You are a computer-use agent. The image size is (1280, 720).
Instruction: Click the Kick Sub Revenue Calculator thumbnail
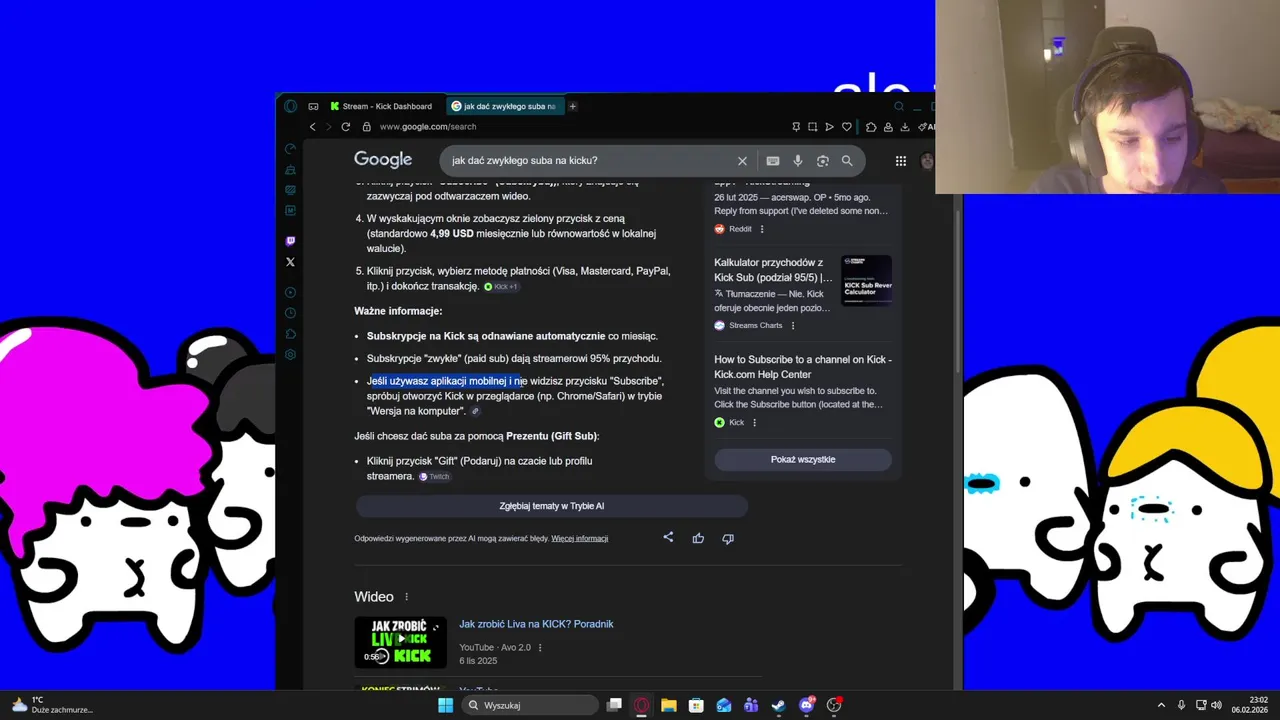click(x=866, y=280)
